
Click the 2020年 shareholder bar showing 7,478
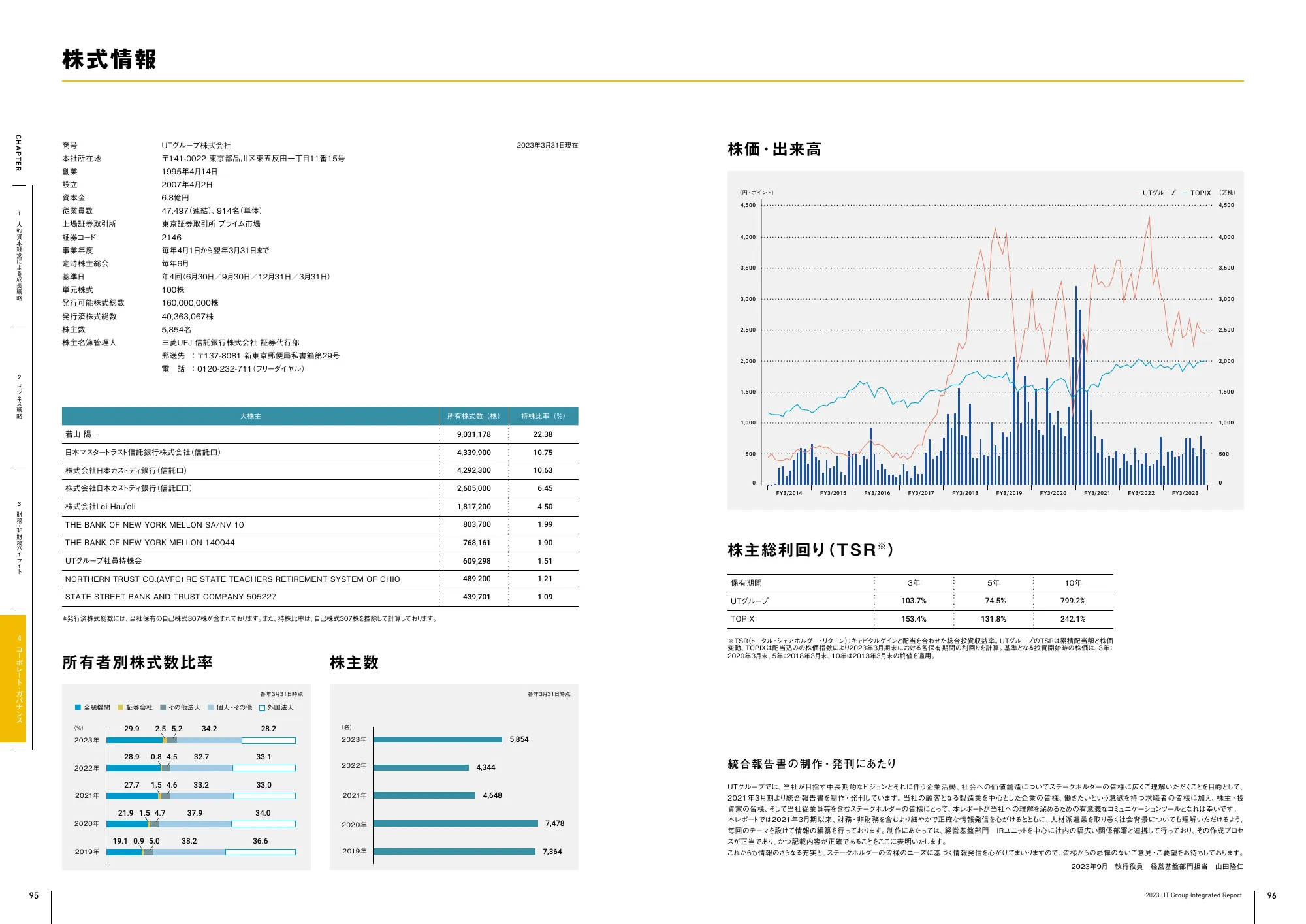[x=455, y=823]
